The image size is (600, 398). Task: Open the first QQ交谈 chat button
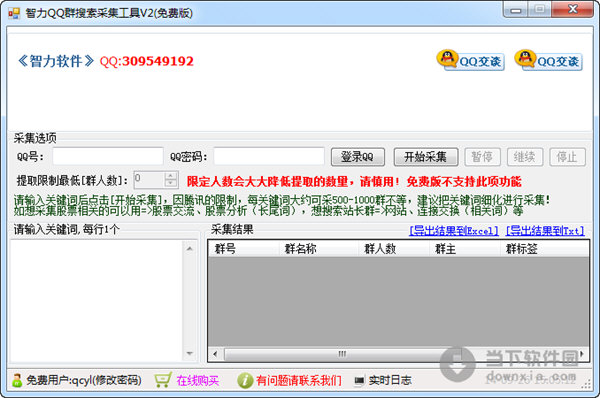[x=470, y=60]
